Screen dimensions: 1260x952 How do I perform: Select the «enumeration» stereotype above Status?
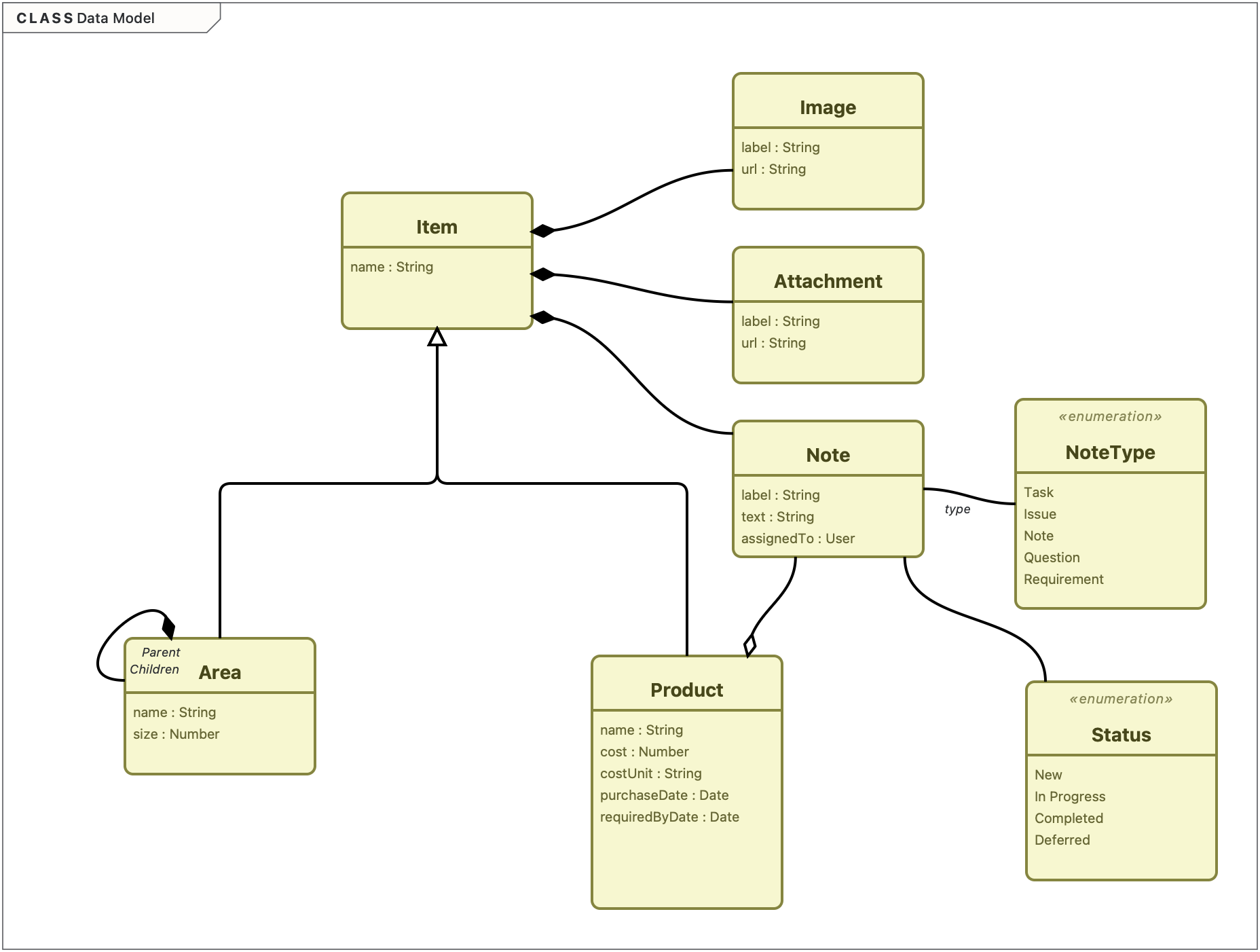1121,699
